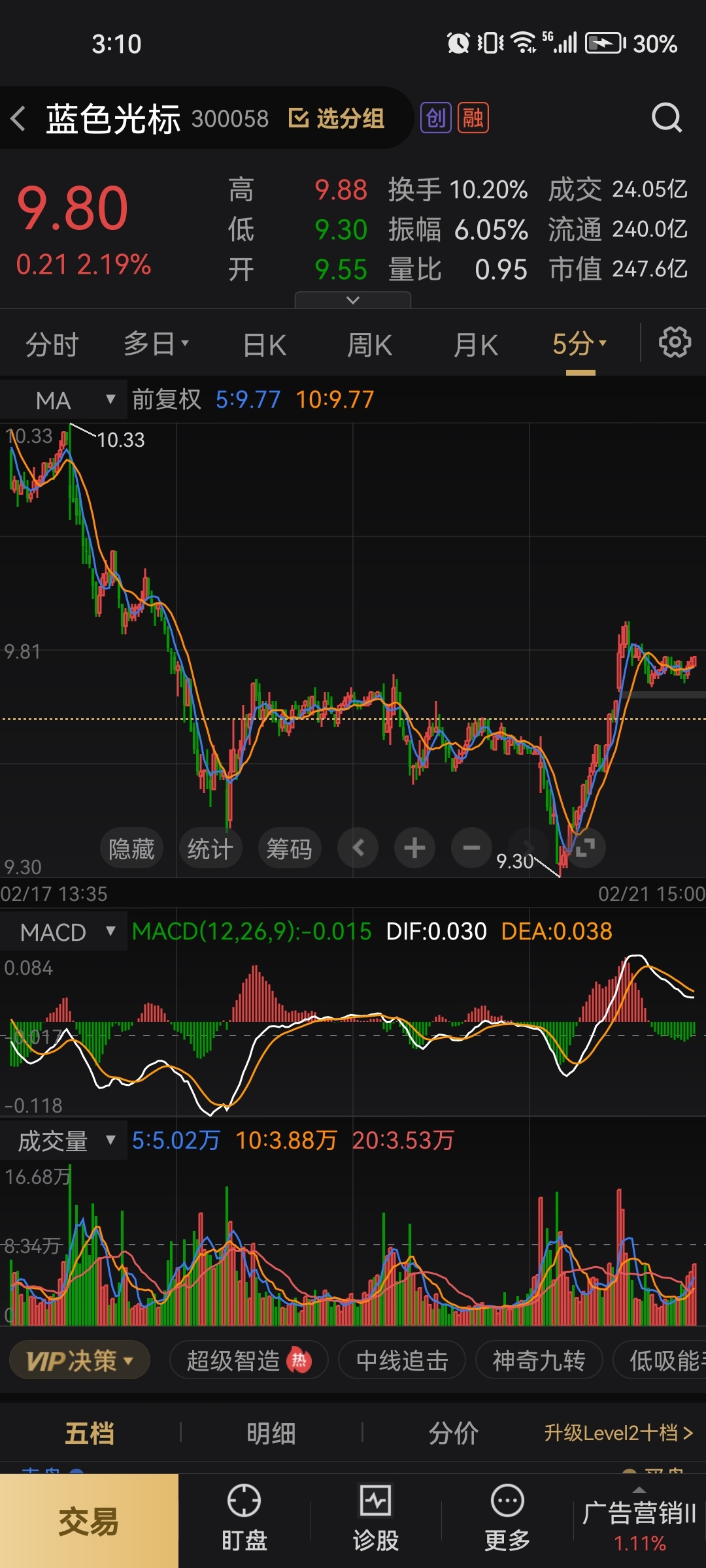The height and width of the screenshot is (1568, 706).
Task: Switch to 五档 order book tab
Action: (x=90, y=1433)
